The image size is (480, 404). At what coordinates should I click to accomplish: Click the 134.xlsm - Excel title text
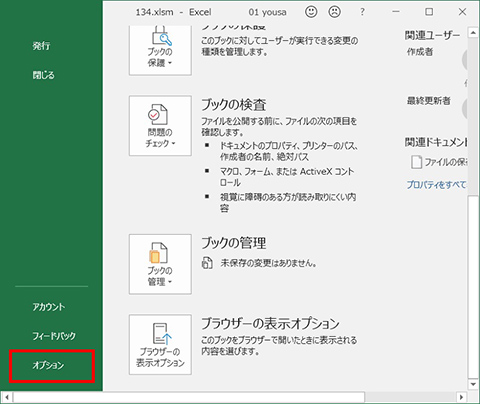tap(173, 12)
